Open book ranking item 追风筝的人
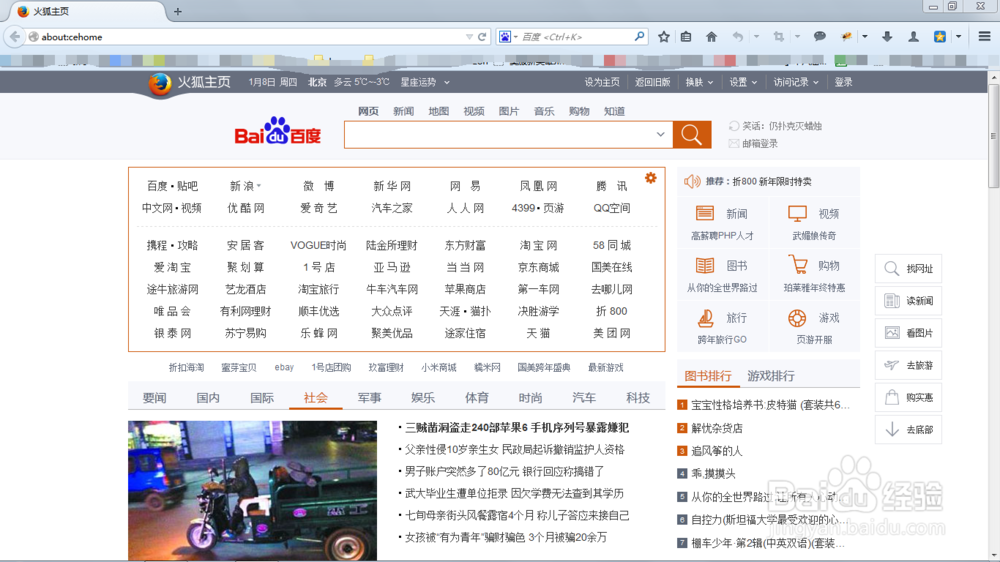Image resolution: width=1000 pixels, height=562 pixels. [717, 451]
